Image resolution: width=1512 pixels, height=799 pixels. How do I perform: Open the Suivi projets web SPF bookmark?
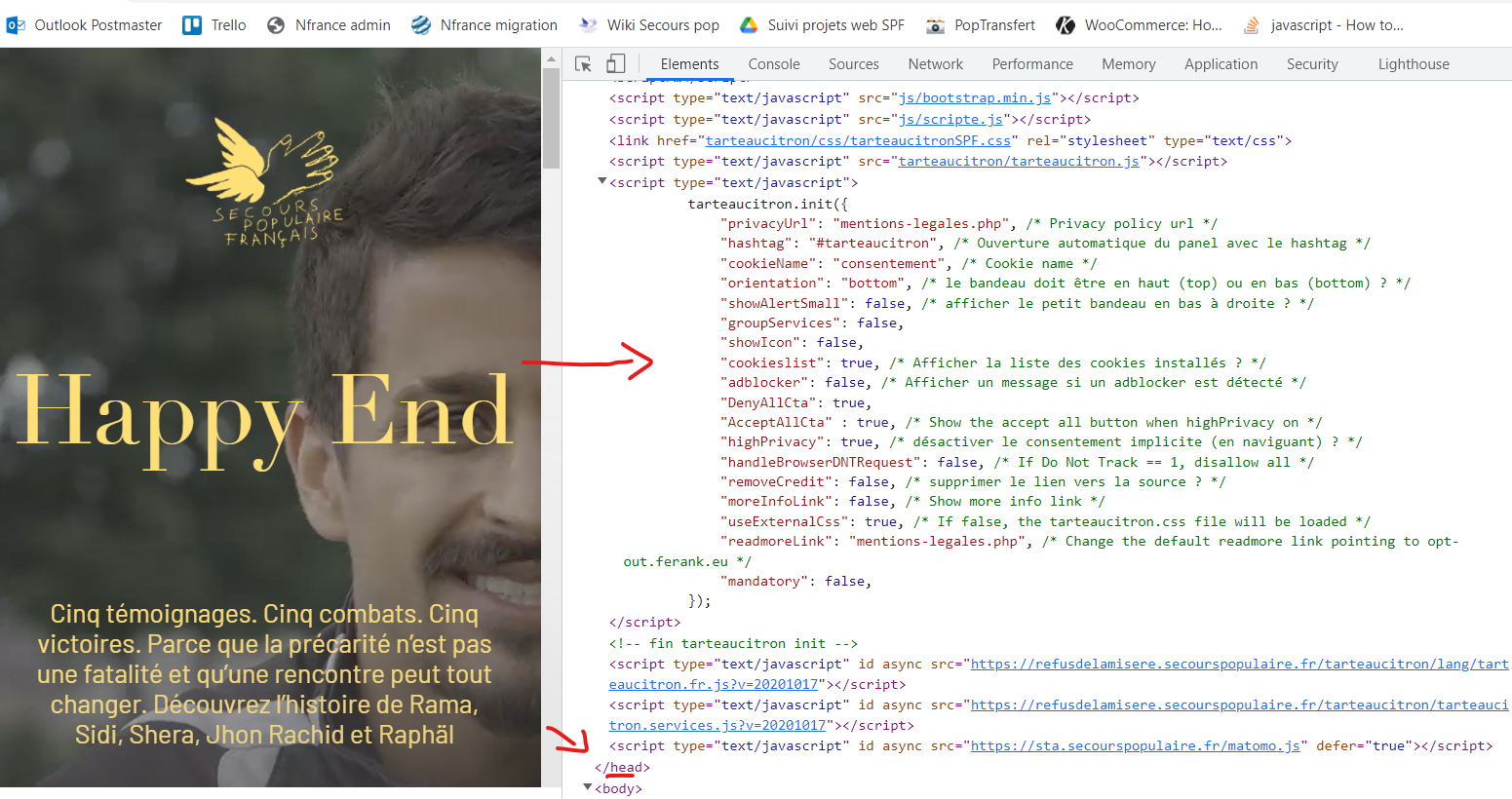[822, 25]
